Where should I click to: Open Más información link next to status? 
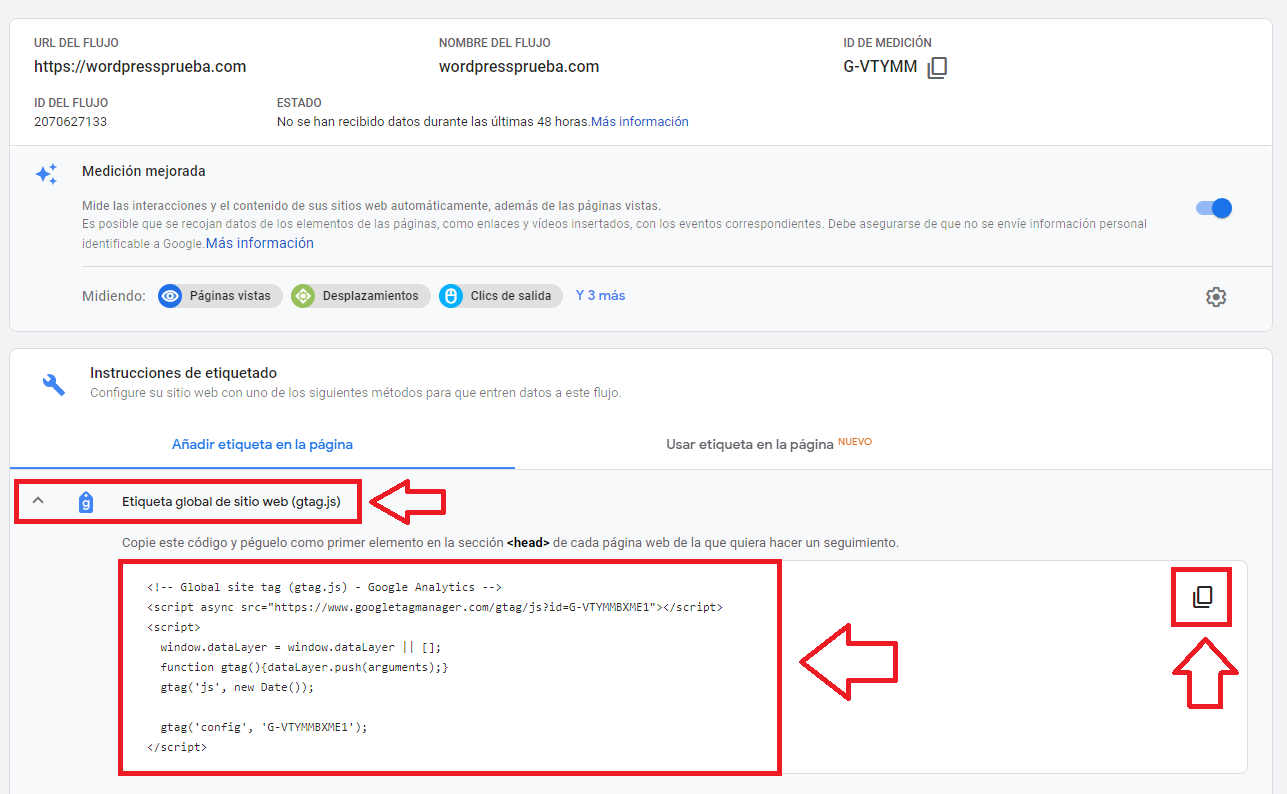click(640, 122)
